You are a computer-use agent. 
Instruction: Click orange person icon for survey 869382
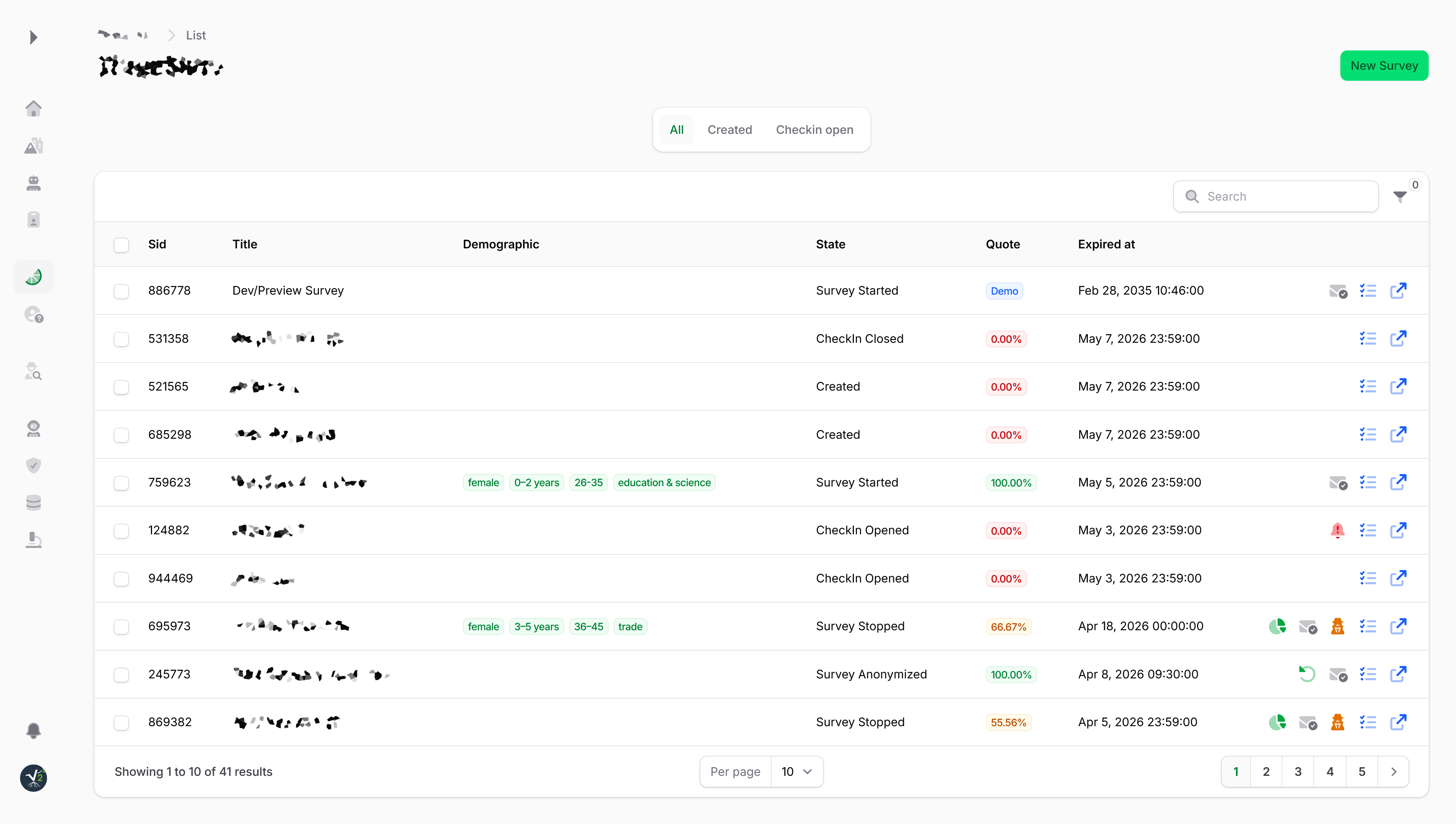1337,722
